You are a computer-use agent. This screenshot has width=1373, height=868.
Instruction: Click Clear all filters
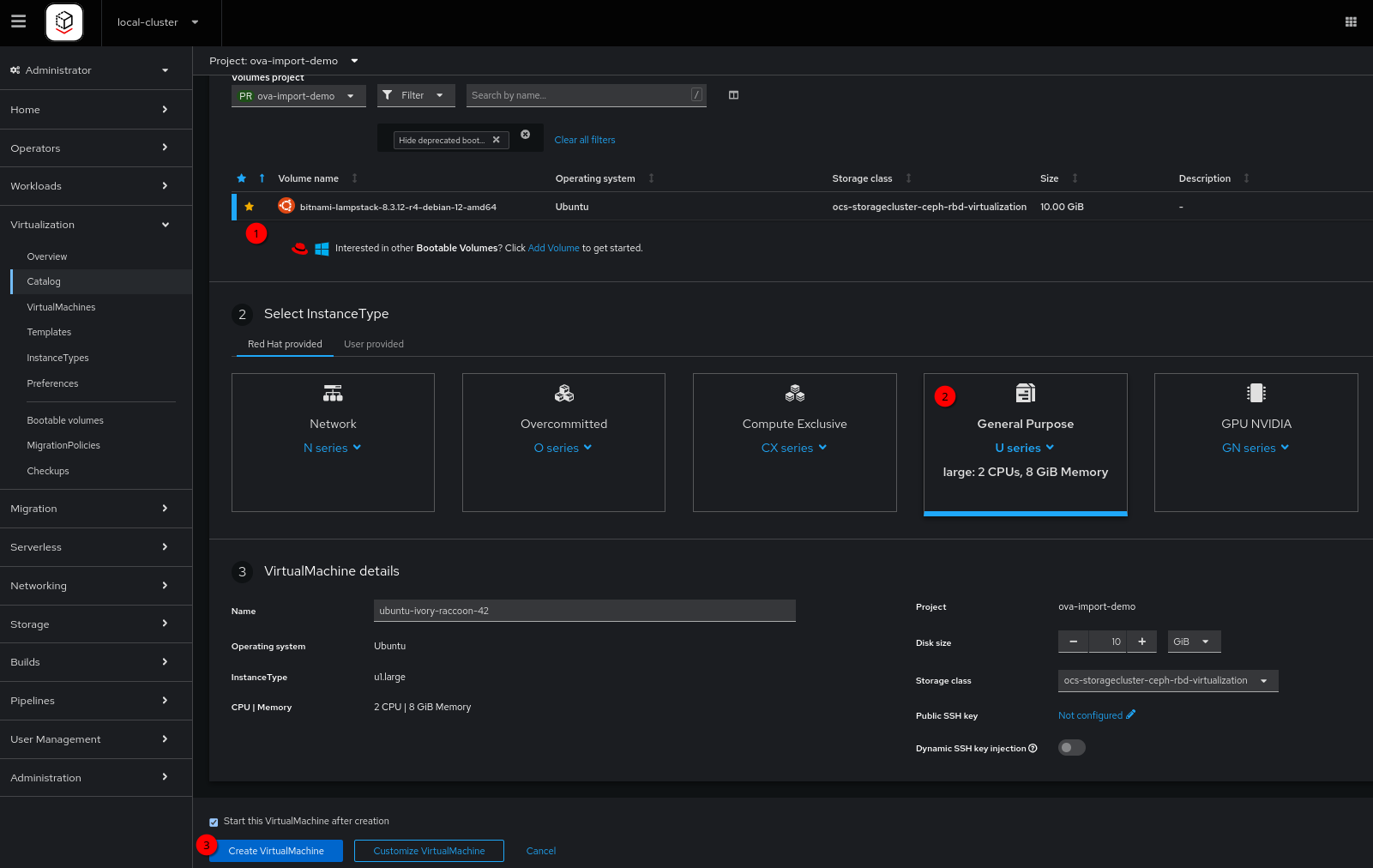585,140
